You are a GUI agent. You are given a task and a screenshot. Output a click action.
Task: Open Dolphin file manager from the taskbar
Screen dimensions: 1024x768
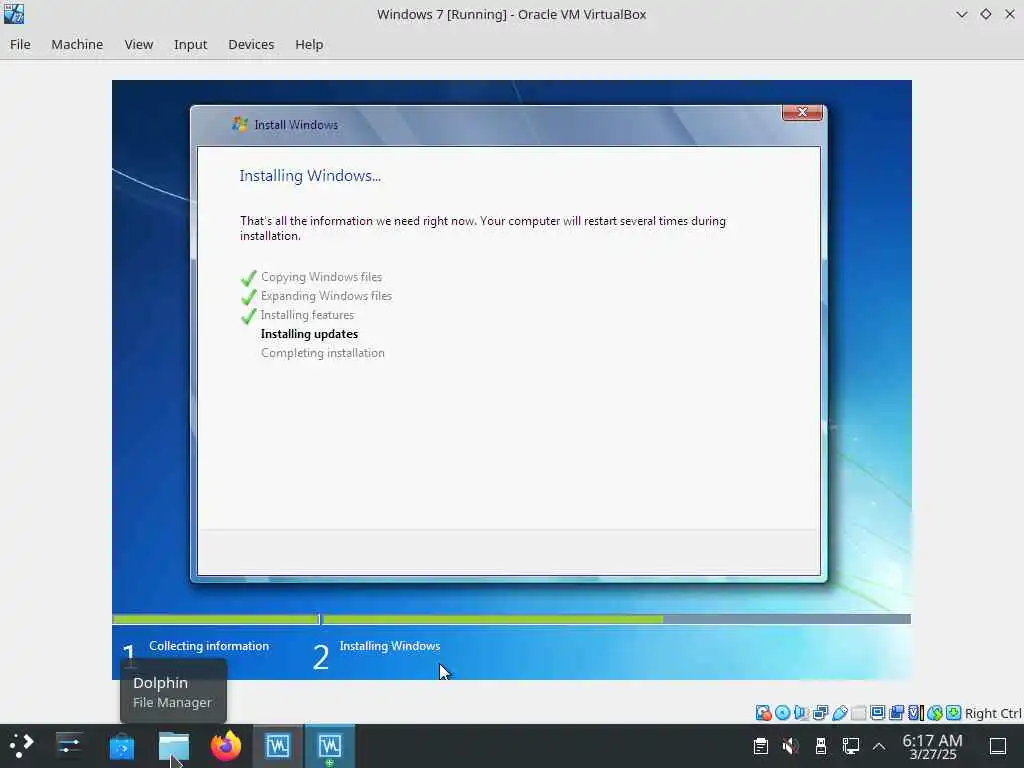point(174,746)
